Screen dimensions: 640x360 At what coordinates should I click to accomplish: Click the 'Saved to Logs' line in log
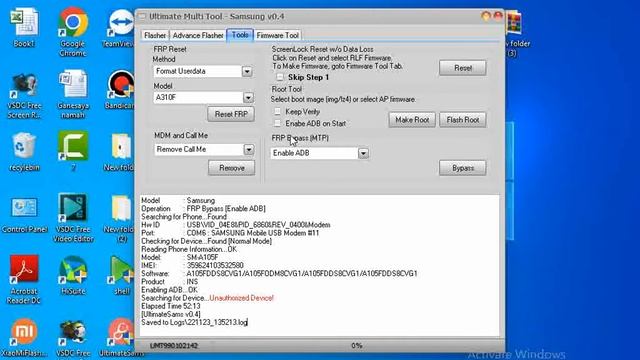point(194,322)
